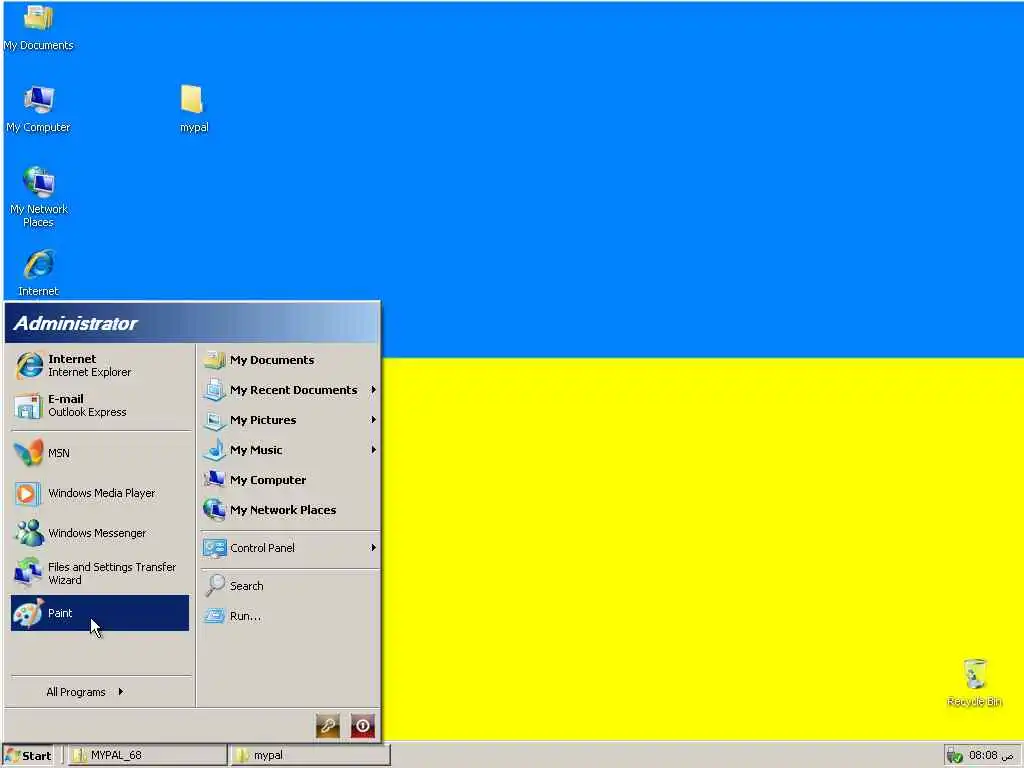Click the Windows Messenger people icon

(29, 533)
